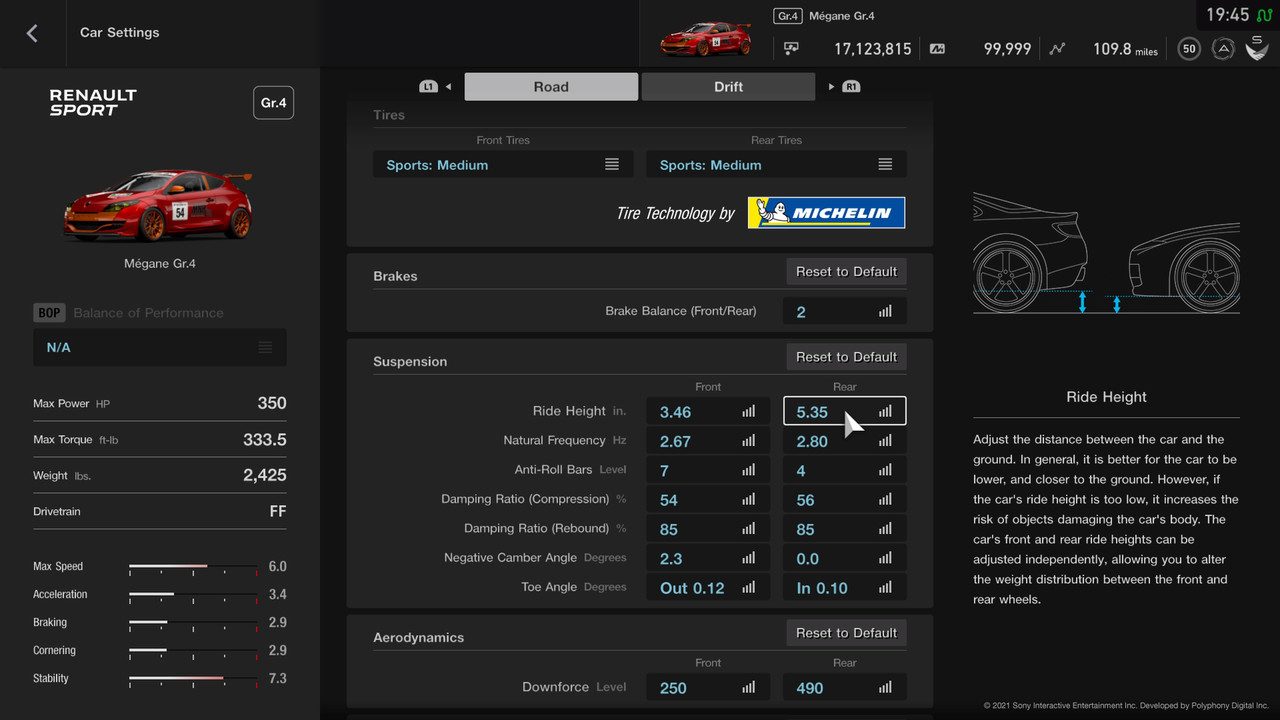Image resolution: width=1280 pixels, height=720 pixels.
Task: Open the Balance of Performance N/A dropdown
Action: pos(160,347)
